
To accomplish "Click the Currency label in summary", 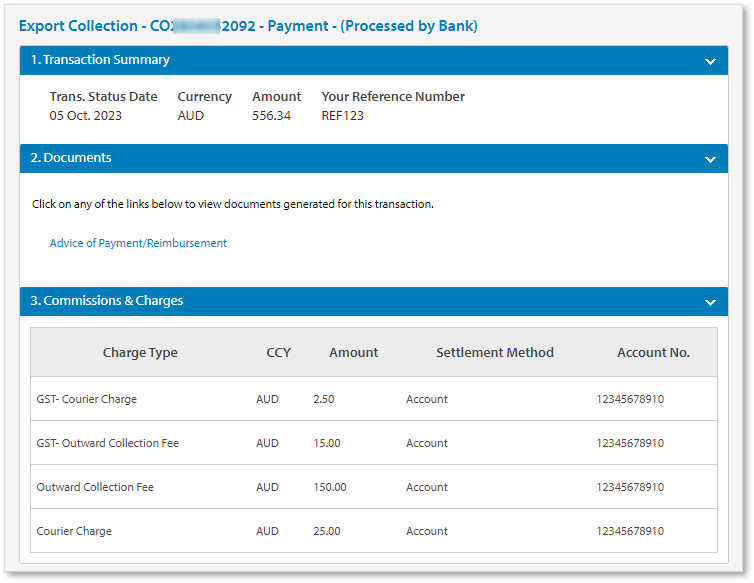I will click(x=204, y=97).
